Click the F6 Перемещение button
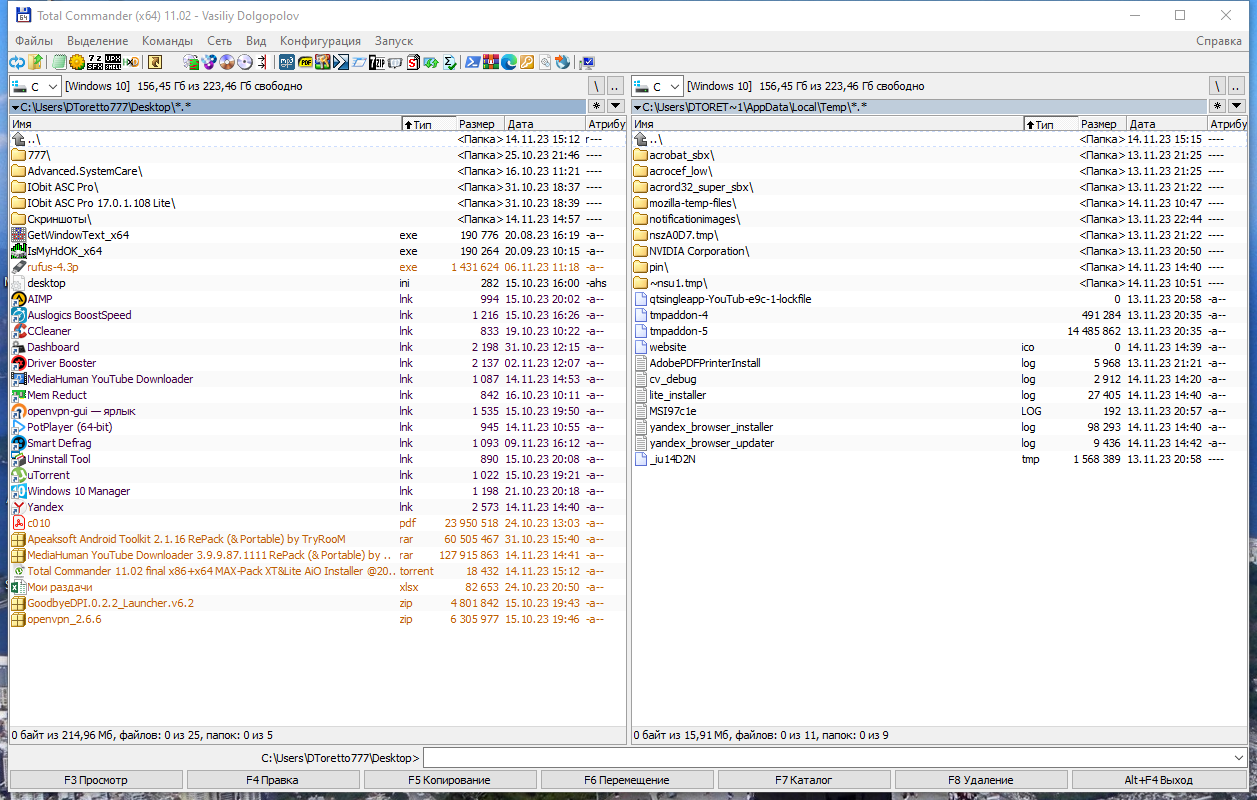 [x=626, y=780]
